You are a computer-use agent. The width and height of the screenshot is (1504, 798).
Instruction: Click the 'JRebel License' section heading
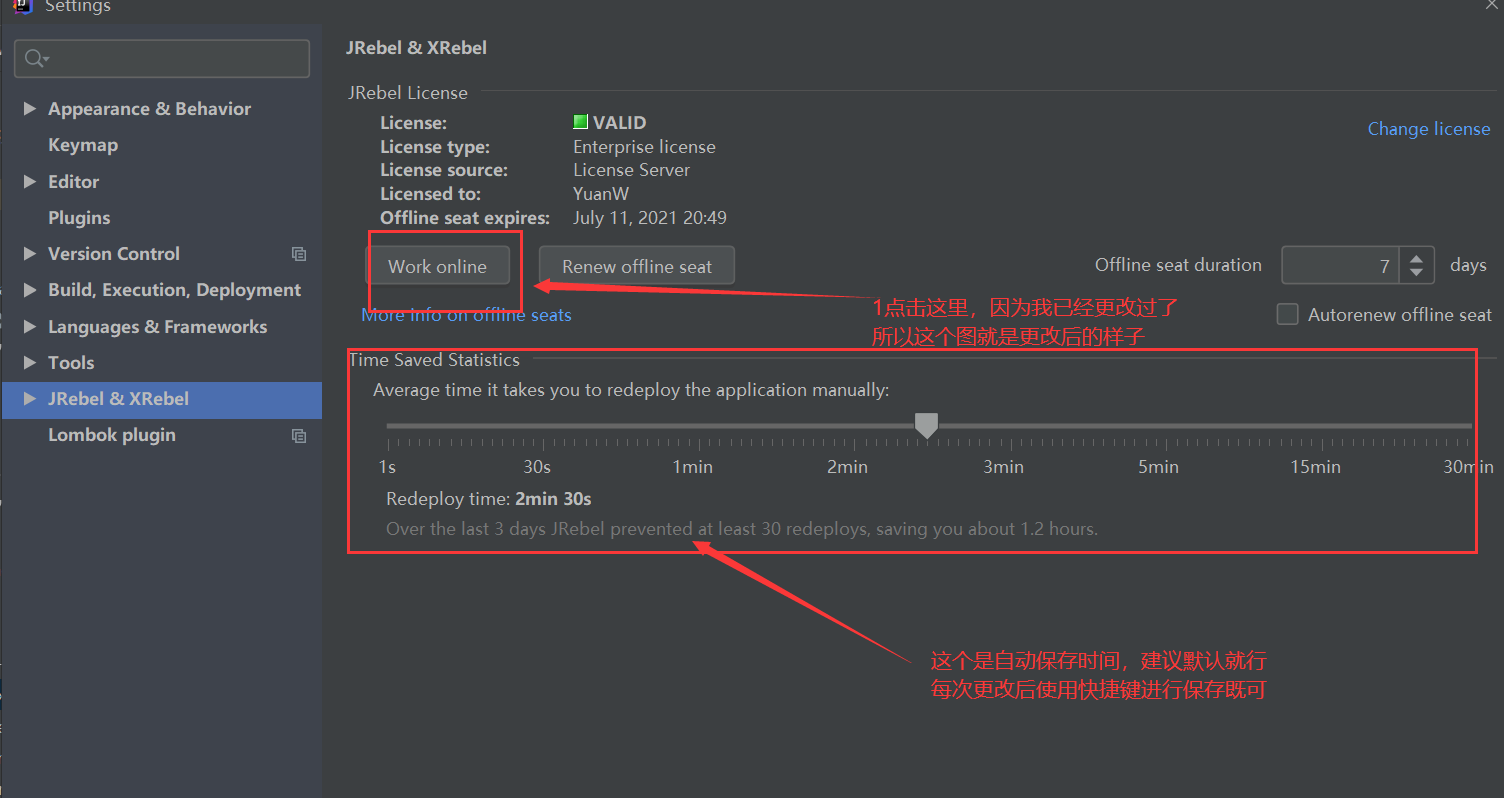[x=408, y=93]
